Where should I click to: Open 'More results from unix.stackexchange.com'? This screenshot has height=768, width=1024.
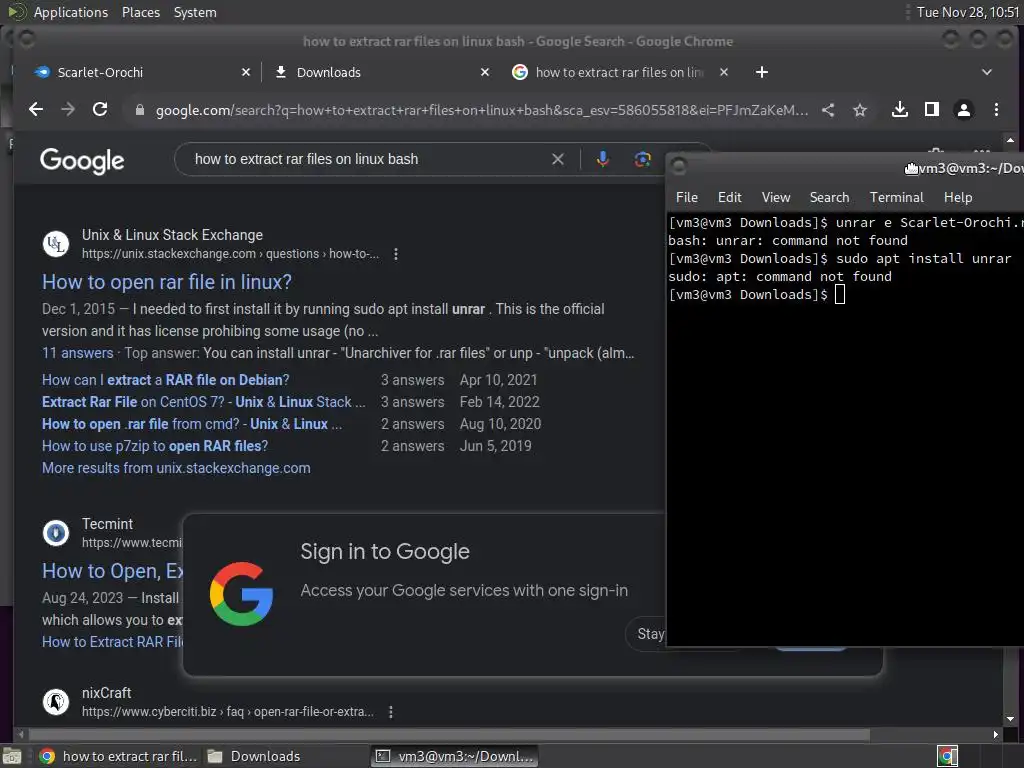[x=176, y=468]
